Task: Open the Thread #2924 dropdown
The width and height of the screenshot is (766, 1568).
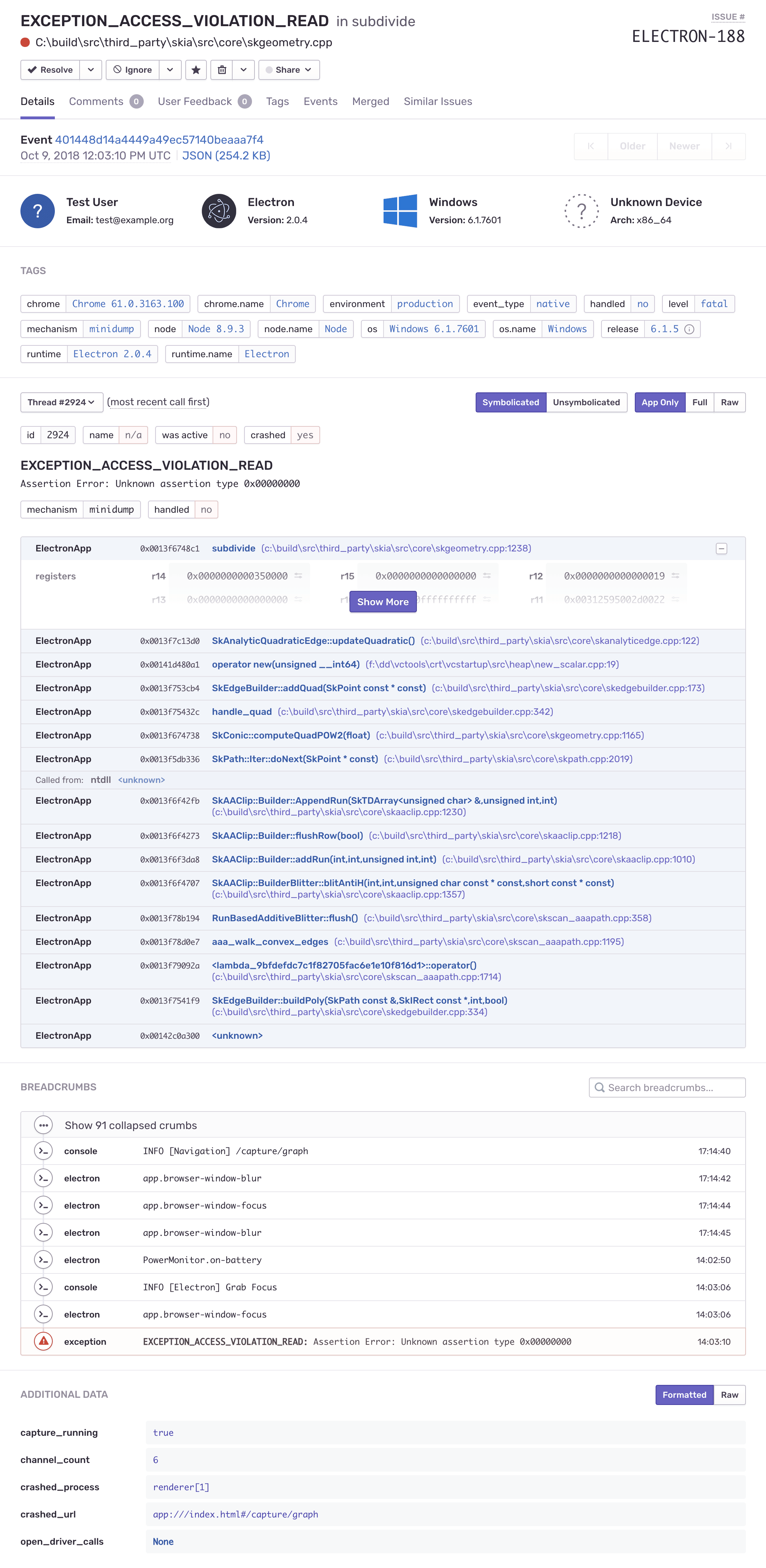Action: click(62, 402)
